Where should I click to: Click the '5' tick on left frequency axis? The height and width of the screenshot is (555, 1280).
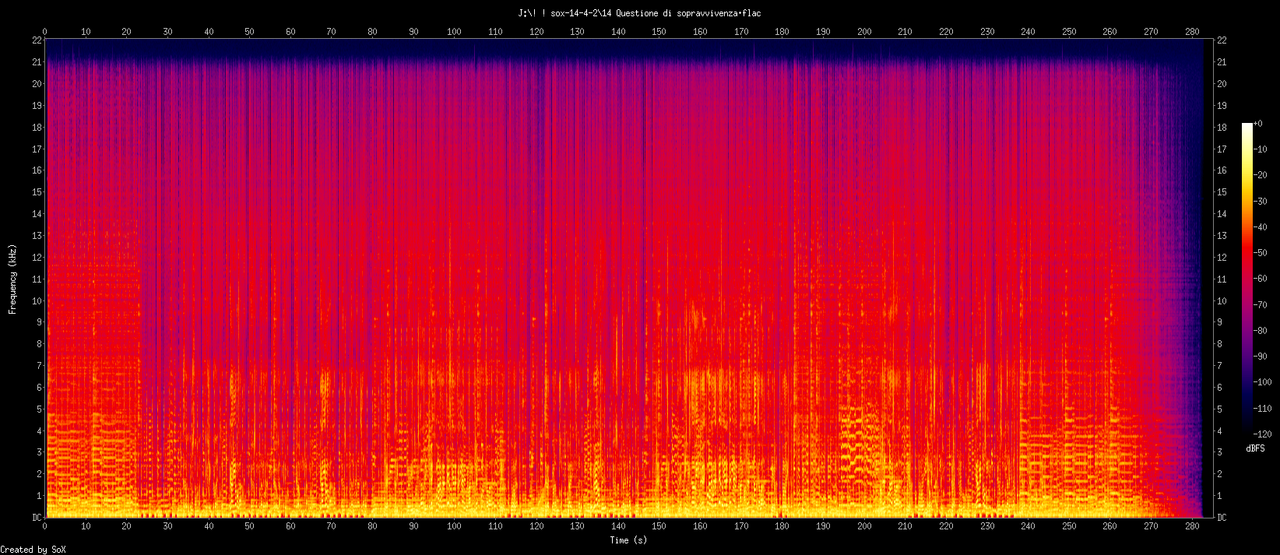(38, 409)
